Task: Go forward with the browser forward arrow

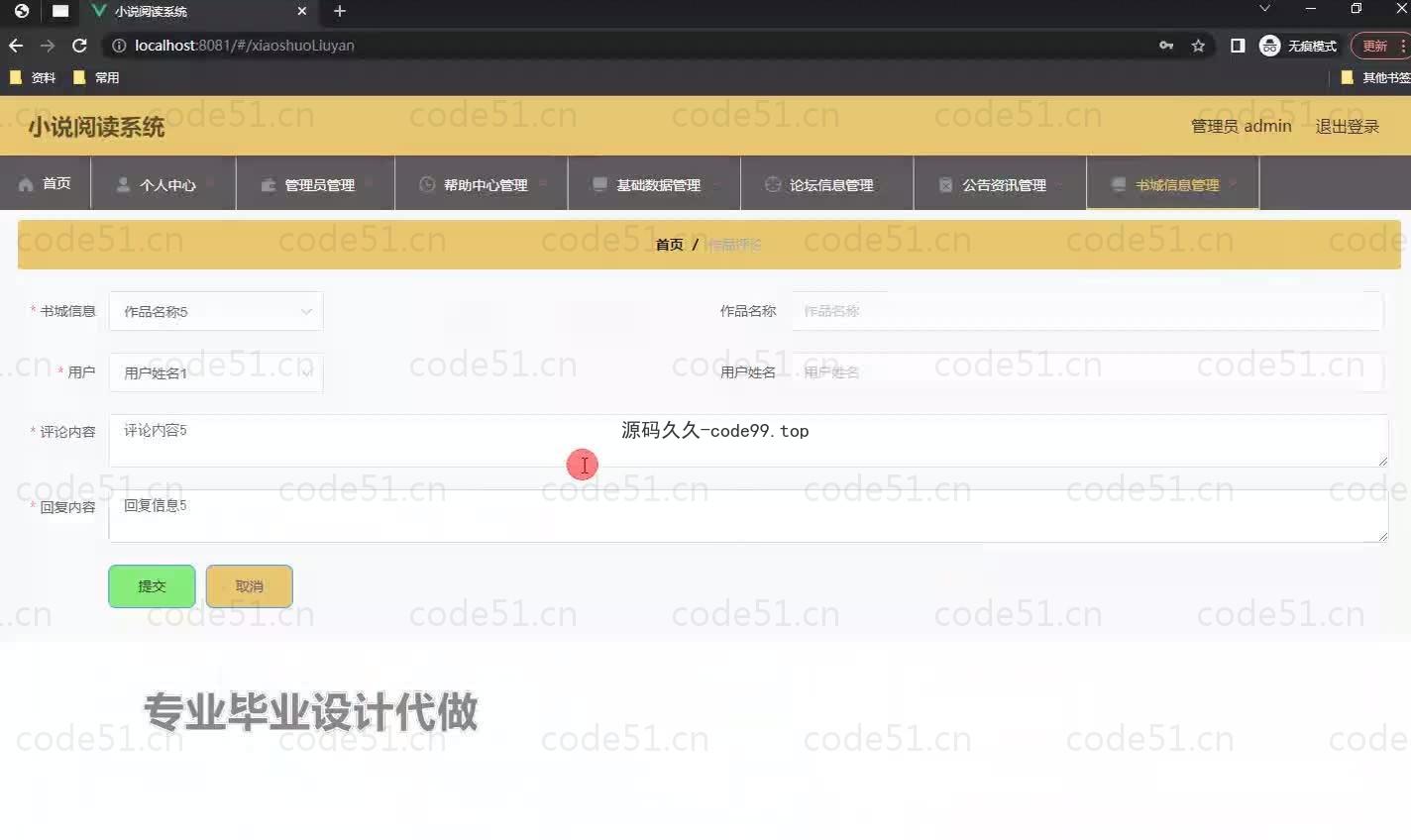Action: pos(48,46)
